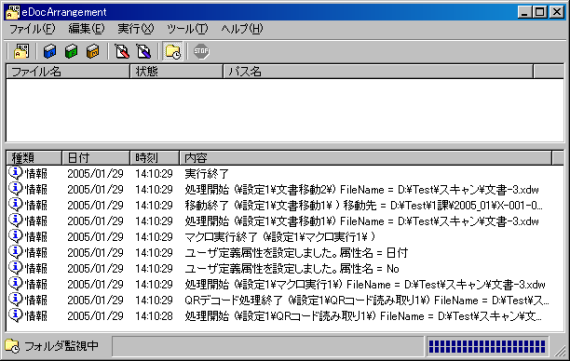Screen dimensions: 570x361
Task: Click the パス名 column header
Action: click(x=378, y=71)
